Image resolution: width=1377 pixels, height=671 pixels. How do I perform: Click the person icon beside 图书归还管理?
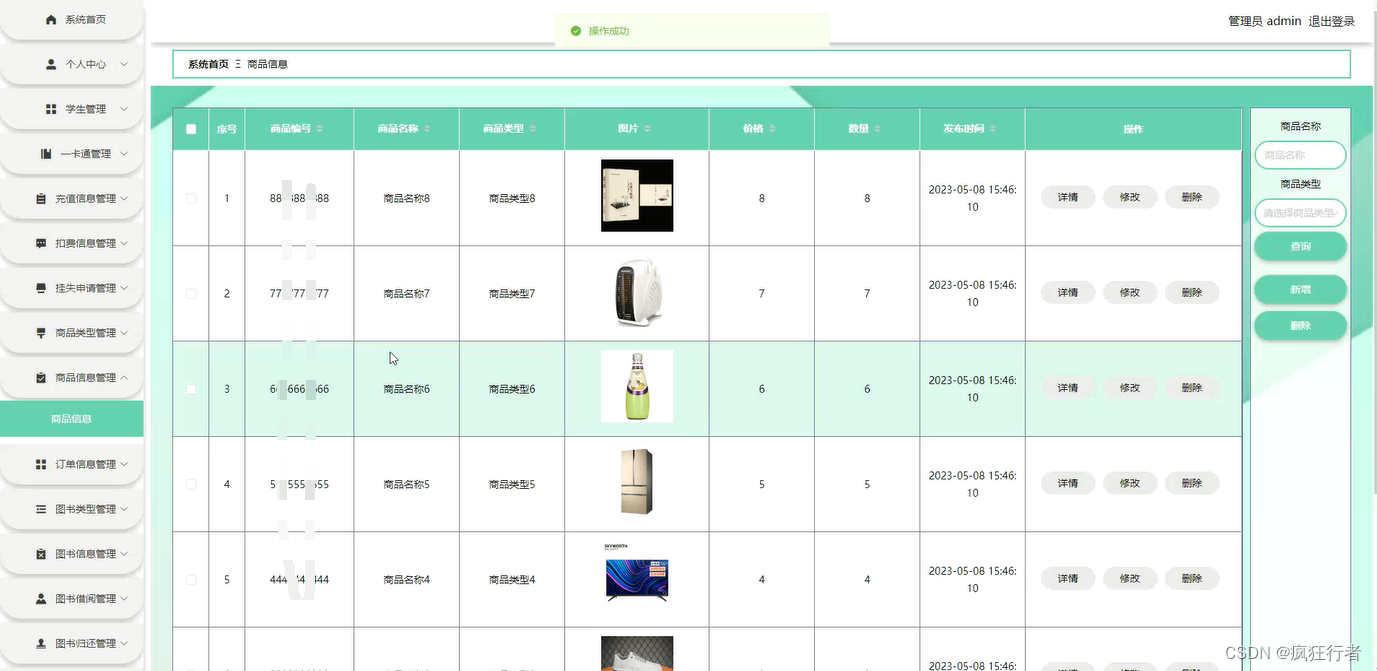41,644
